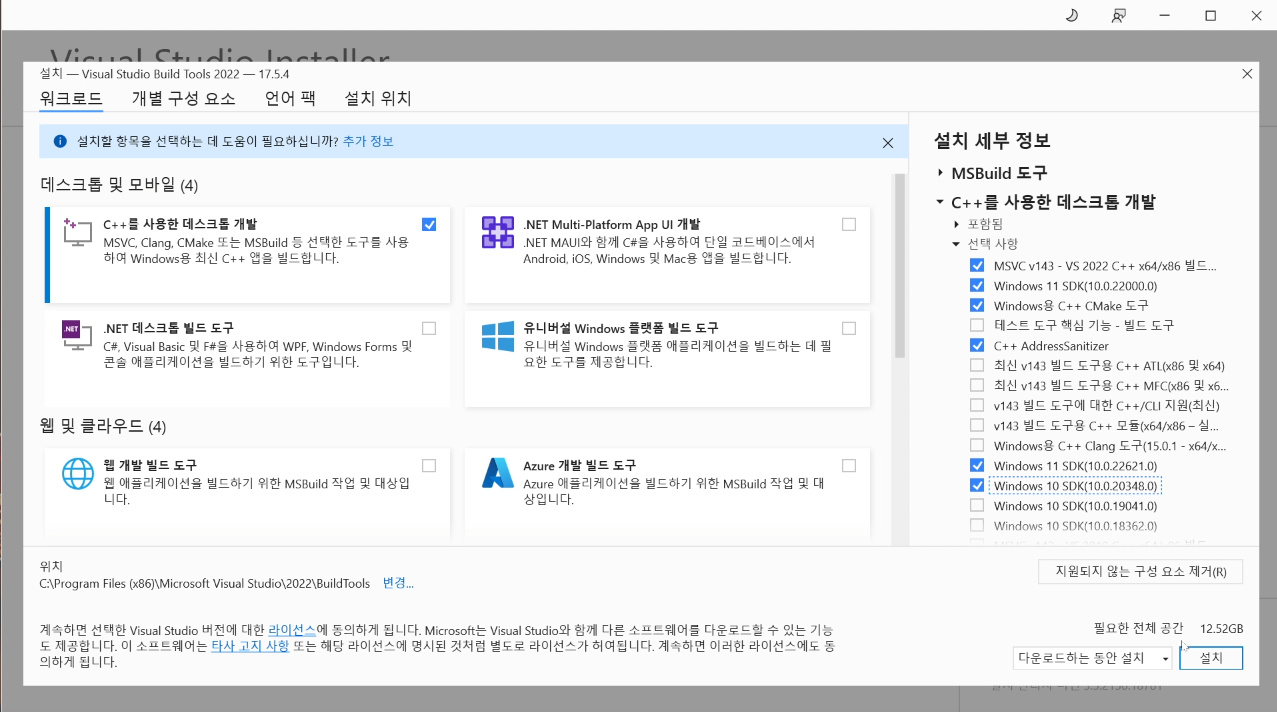Switch to the 워크로드 tab
The width and height of the screenshot is (1277, 712).
click(x=71, y=99)
